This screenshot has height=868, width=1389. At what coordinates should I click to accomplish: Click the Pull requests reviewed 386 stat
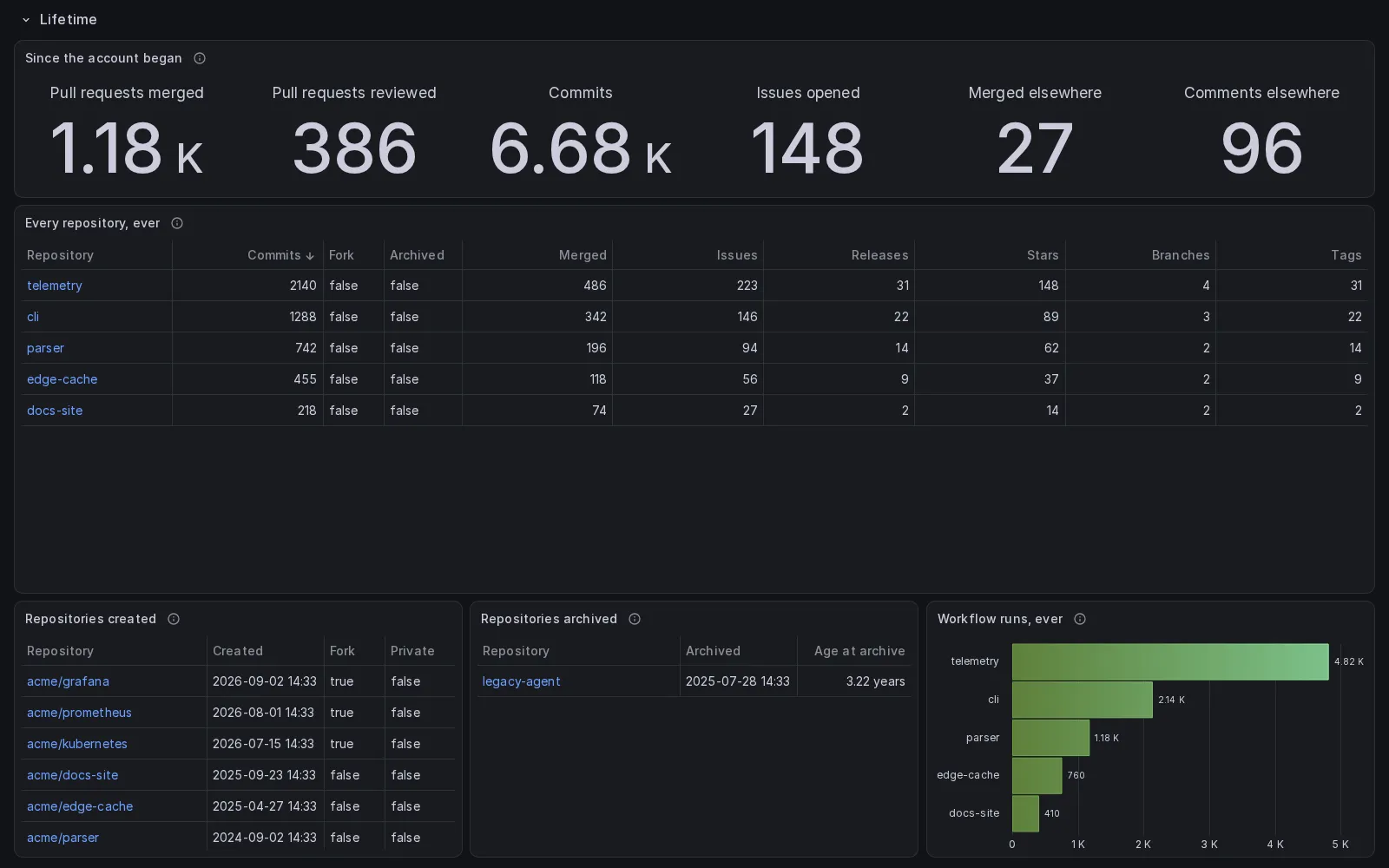(x=354, y=148)
